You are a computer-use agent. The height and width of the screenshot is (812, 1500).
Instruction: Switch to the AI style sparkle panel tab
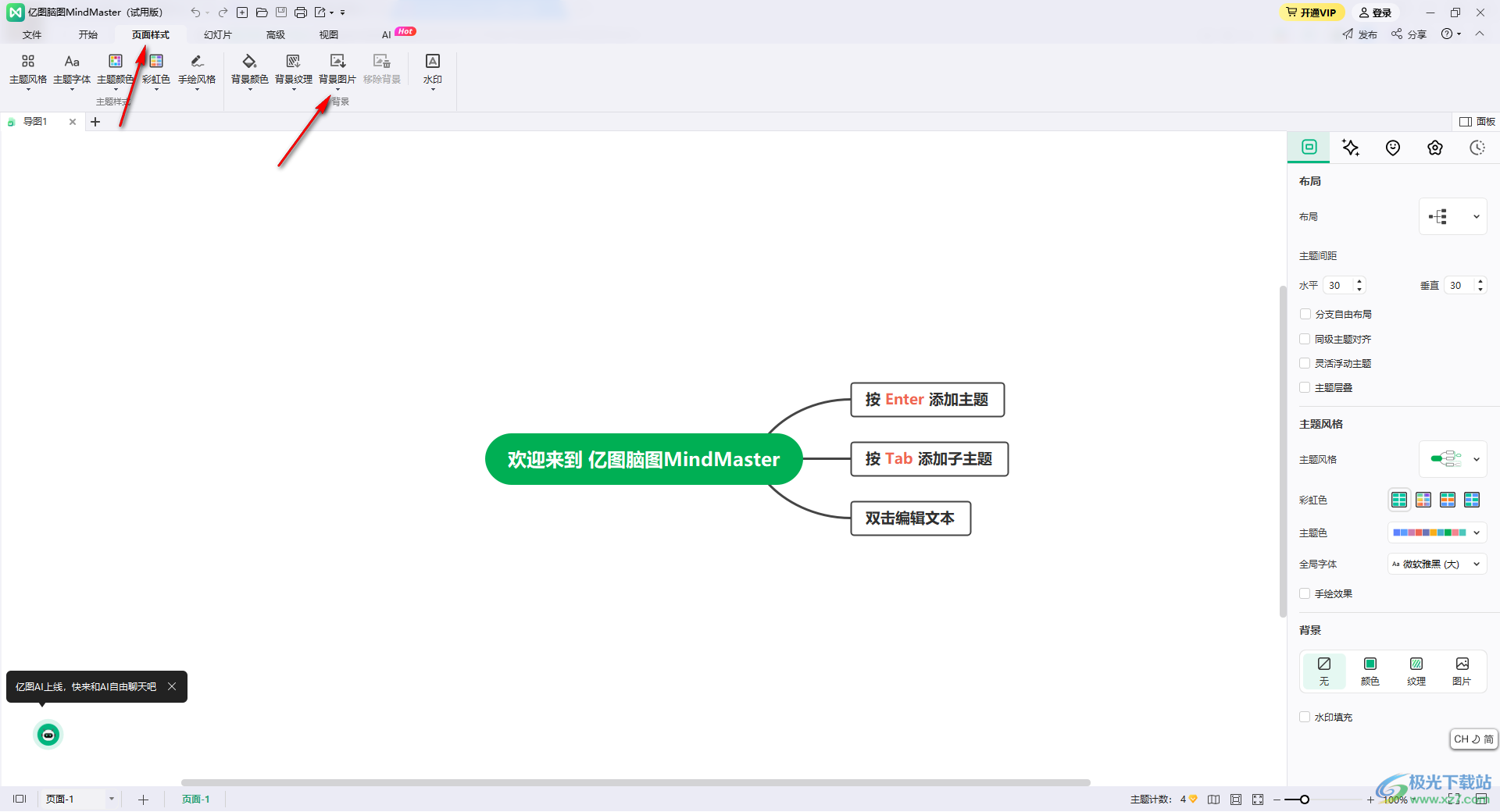pyautogui.click(x=1351, y=148)
